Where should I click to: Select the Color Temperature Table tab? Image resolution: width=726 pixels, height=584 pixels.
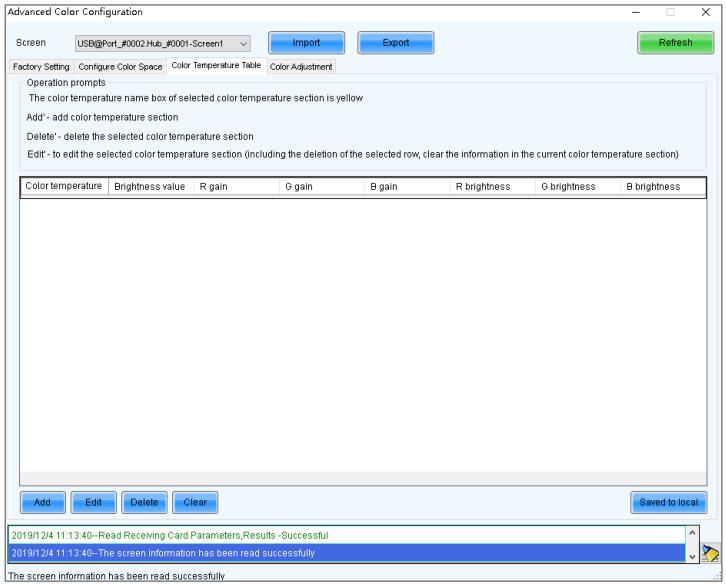coord(216,65)
